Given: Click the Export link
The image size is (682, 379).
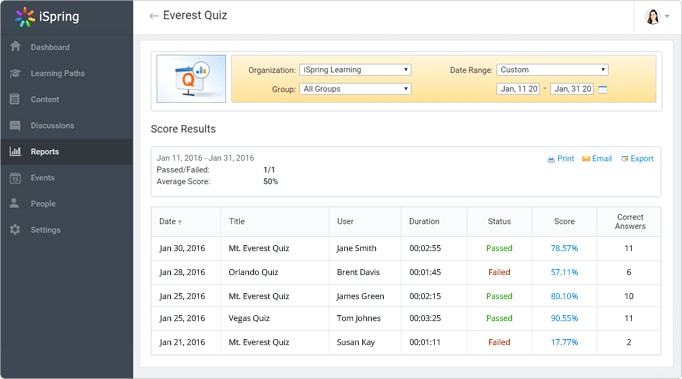Looking at the screenshot, I should [637, 159].
